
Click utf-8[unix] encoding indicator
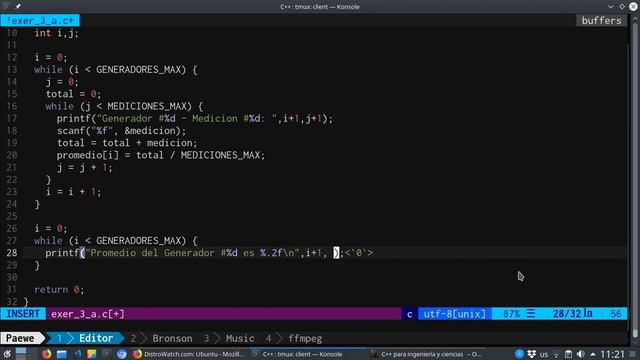454,314
